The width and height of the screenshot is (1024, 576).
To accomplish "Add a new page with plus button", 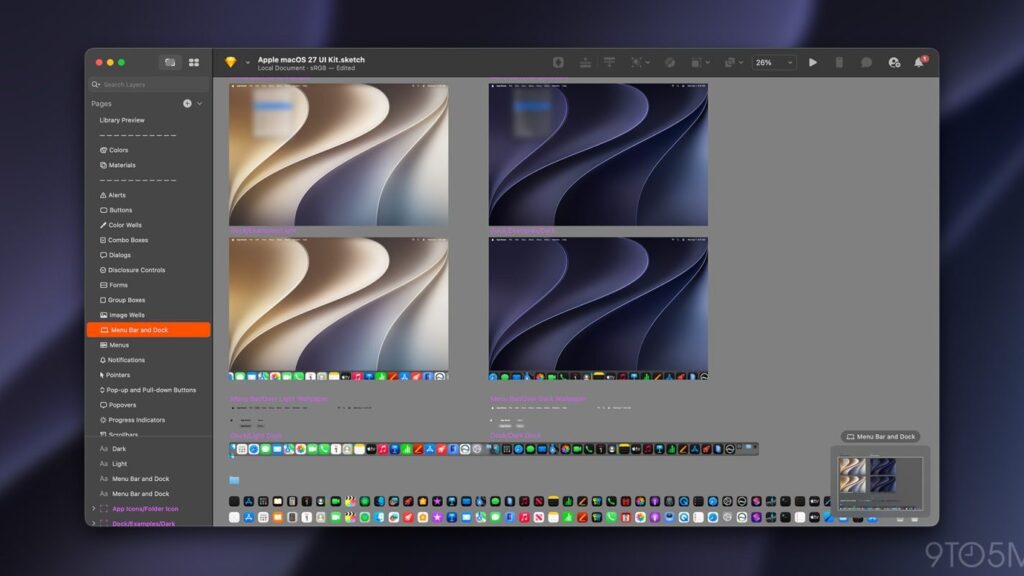I will pos(187,103).
